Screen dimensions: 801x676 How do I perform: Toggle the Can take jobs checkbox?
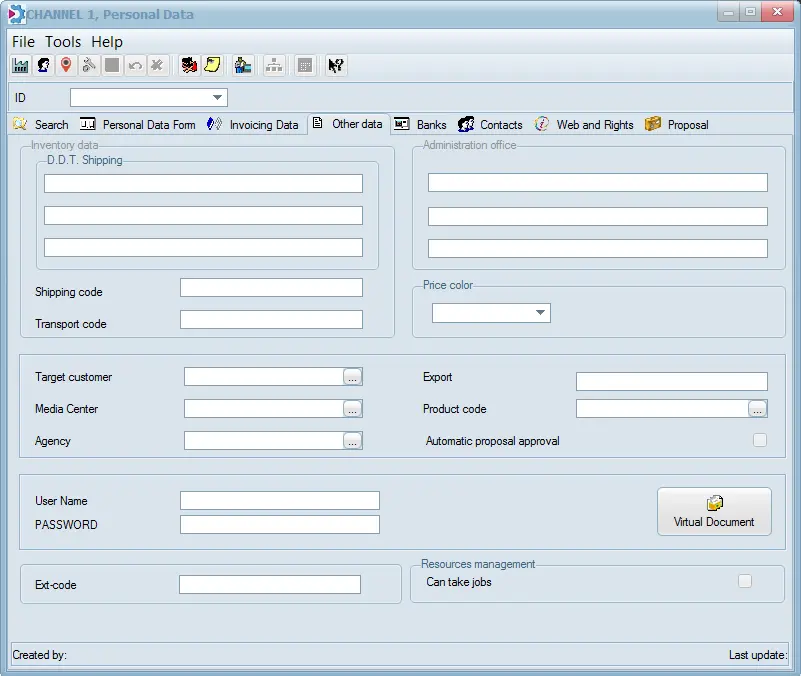coord(744,581)
